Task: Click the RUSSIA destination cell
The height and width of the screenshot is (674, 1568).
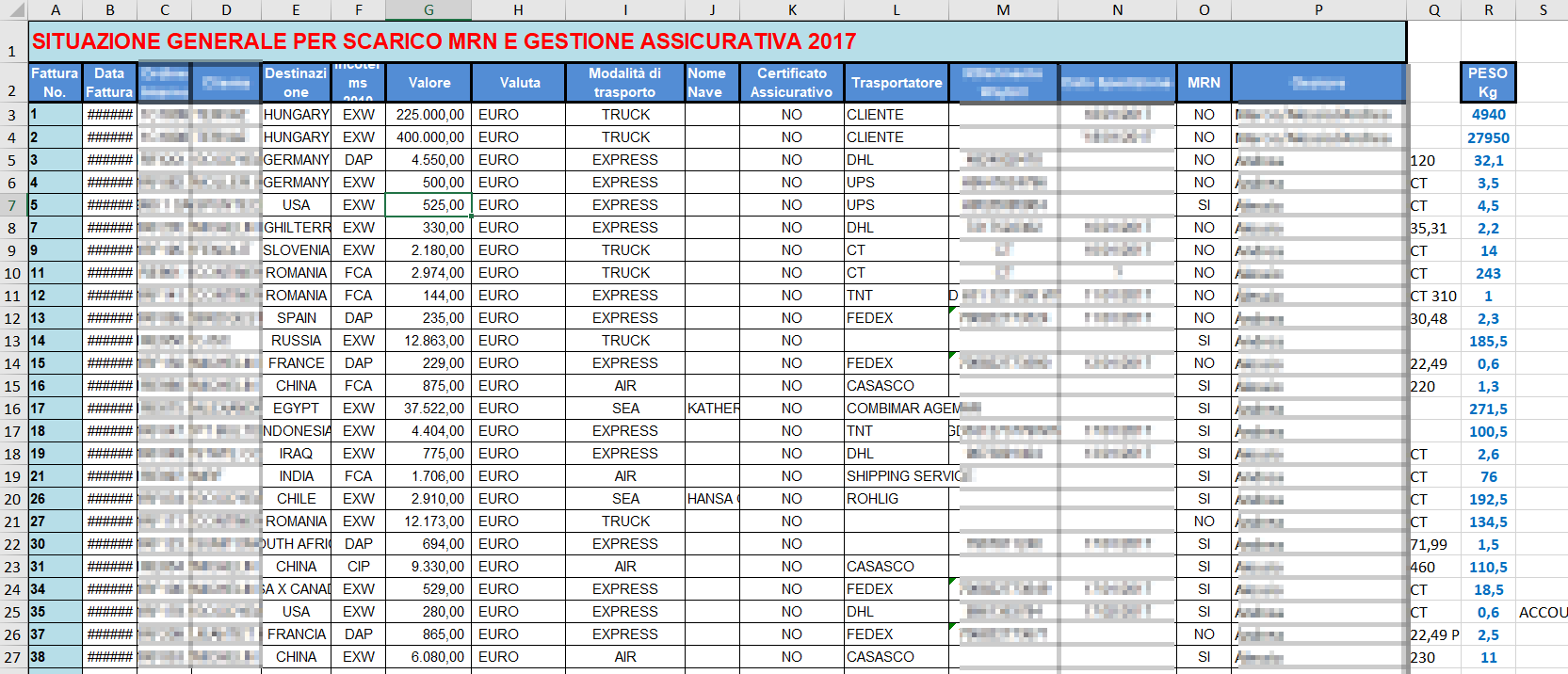Action: coord(296,341)
